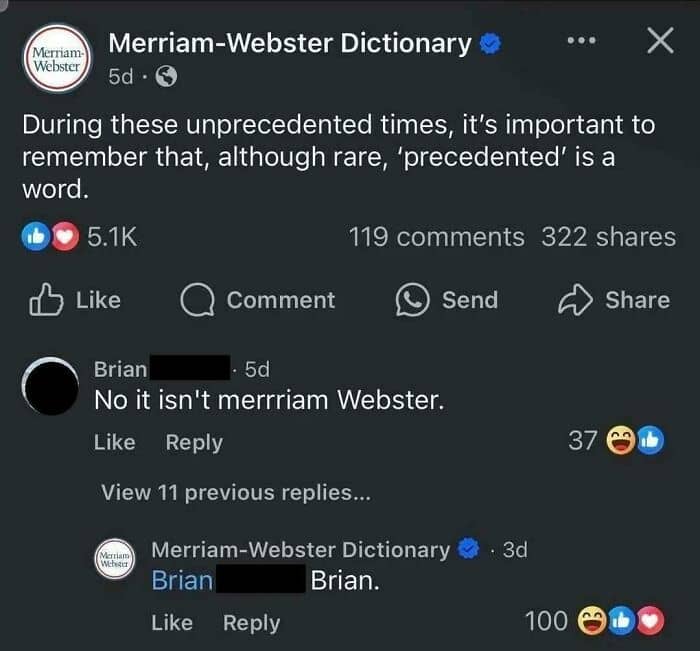Reply to Brian's comment

pyautogui.click(x=194, y=442)
